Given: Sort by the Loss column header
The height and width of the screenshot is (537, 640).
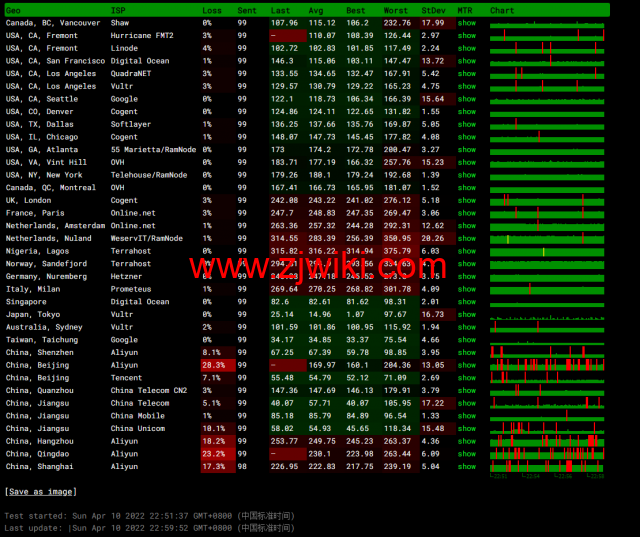Looking at the screenshot, I should [212, 11].
